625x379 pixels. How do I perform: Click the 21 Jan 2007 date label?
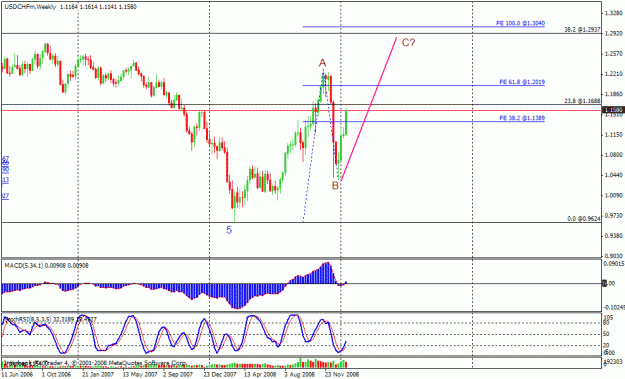click(98, 375)
